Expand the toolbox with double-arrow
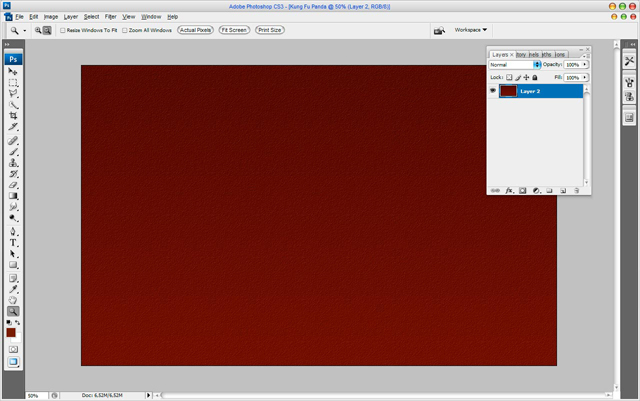640x401 pixels. point(7,44)
